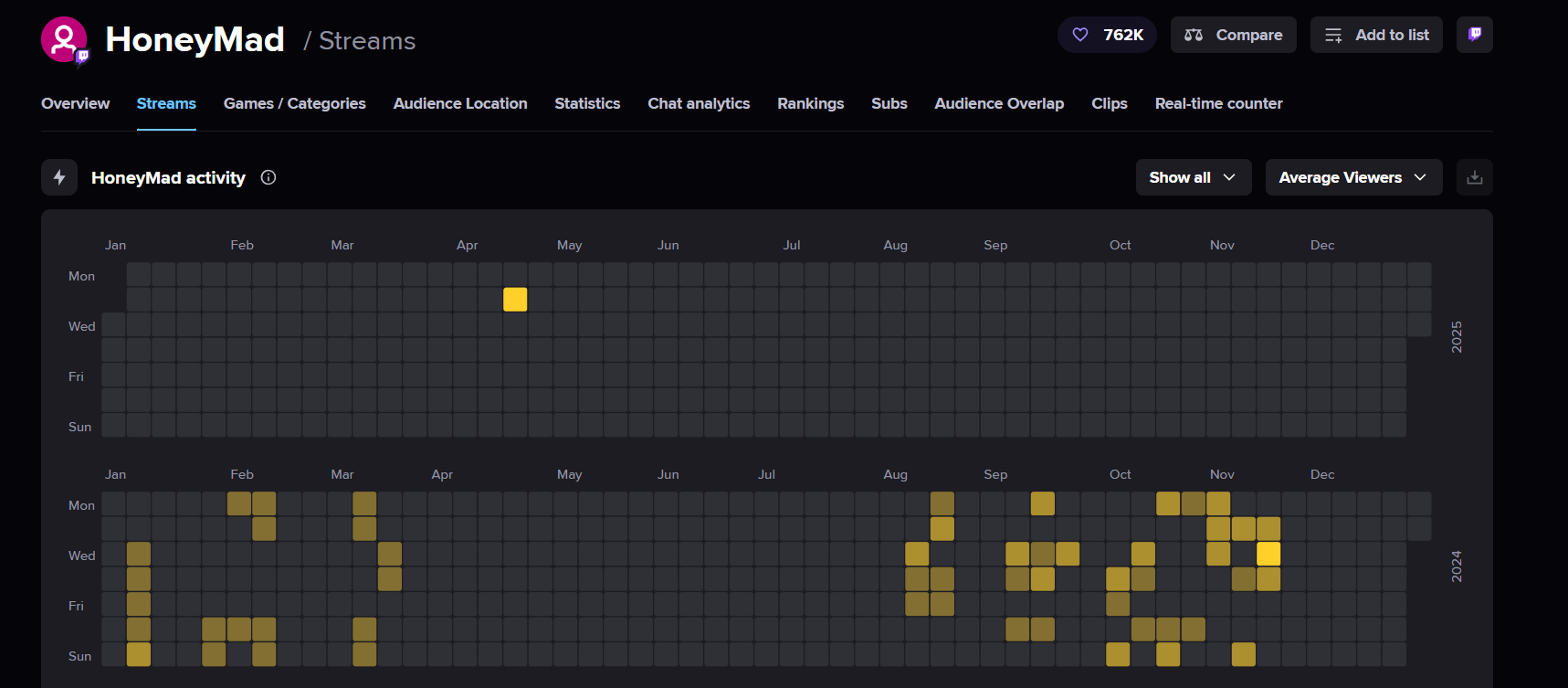Open the Audience Overlap tab
The image size is (1568, 688).
click(999, 103)
